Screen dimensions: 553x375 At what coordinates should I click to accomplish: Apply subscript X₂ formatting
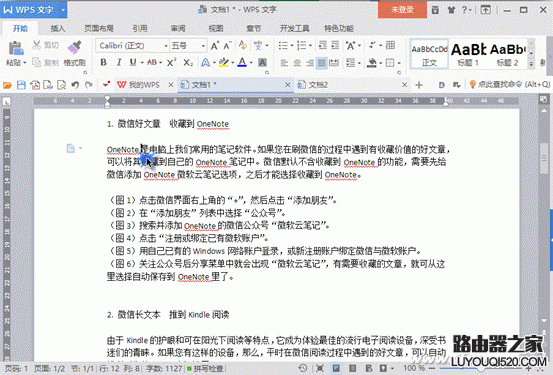tap(188, 63)
